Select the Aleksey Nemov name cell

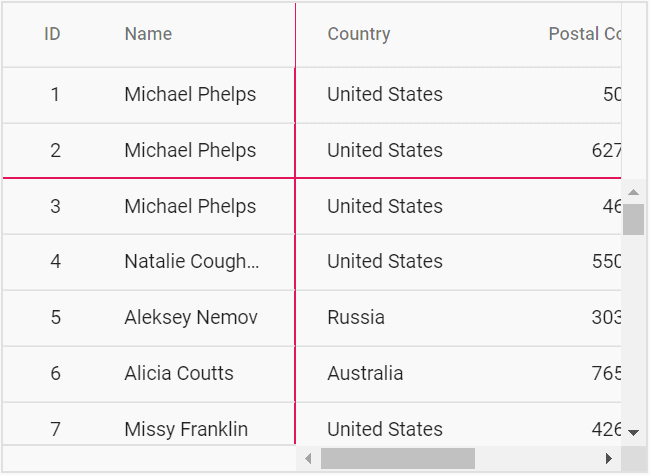[x=191, y=318]
